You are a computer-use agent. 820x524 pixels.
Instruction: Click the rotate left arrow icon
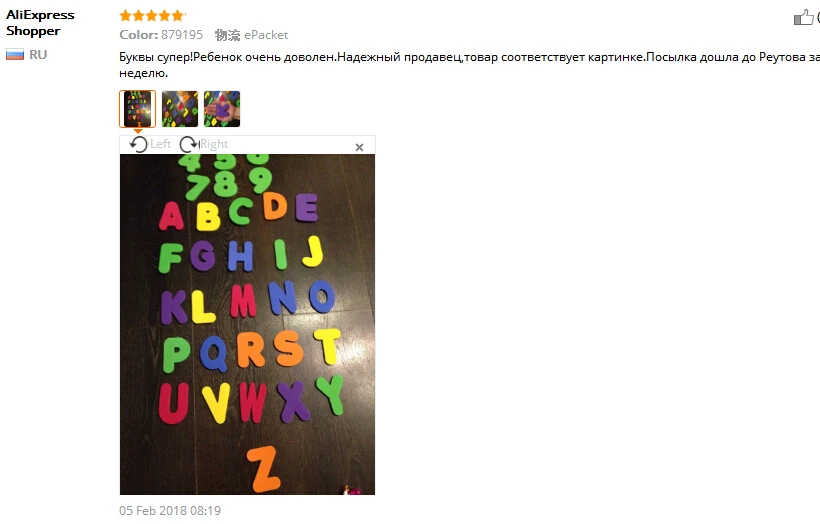pos(139,144)
